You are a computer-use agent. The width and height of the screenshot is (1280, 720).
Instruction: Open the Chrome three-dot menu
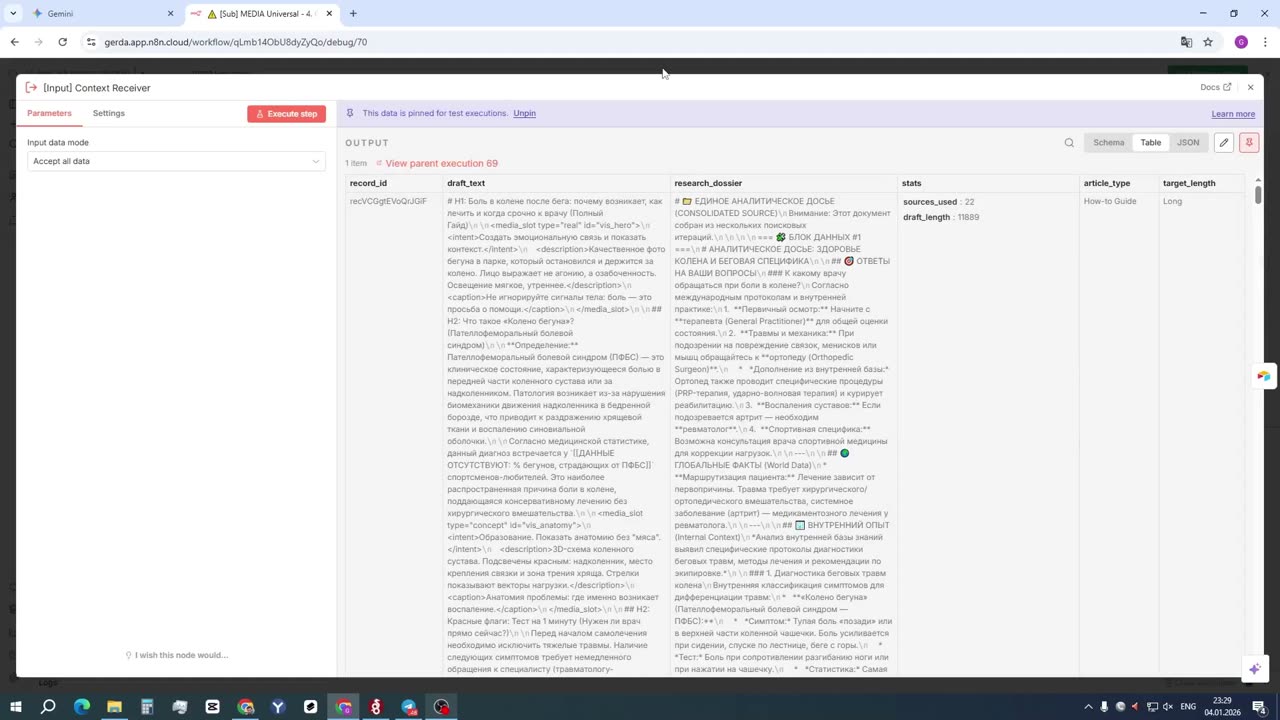1265,42
